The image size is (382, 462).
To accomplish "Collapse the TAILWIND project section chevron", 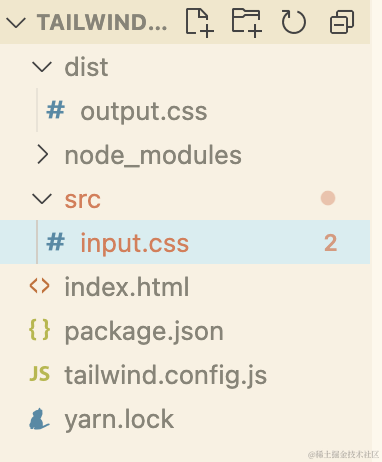I will click(x=16, y=23).
